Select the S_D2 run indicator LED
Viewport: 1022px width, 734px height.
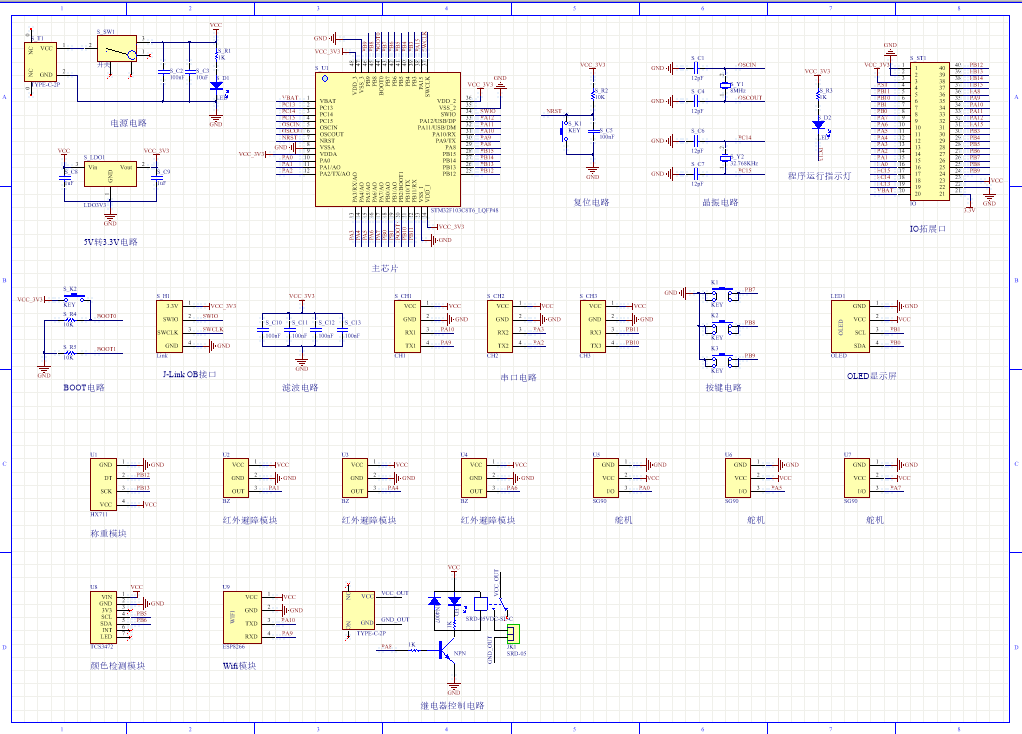click(x=819, y=125)
